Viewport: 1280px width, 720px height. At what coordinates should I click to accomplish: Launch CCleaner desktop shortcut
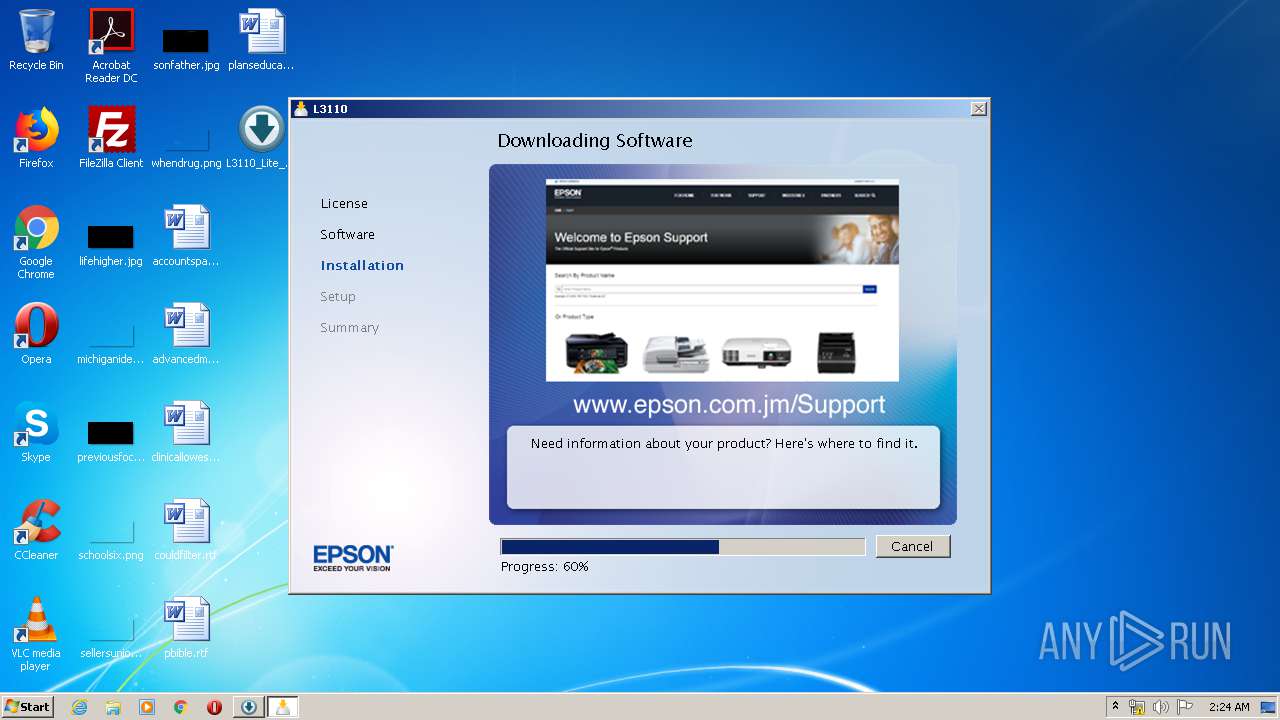coord(36,530)
